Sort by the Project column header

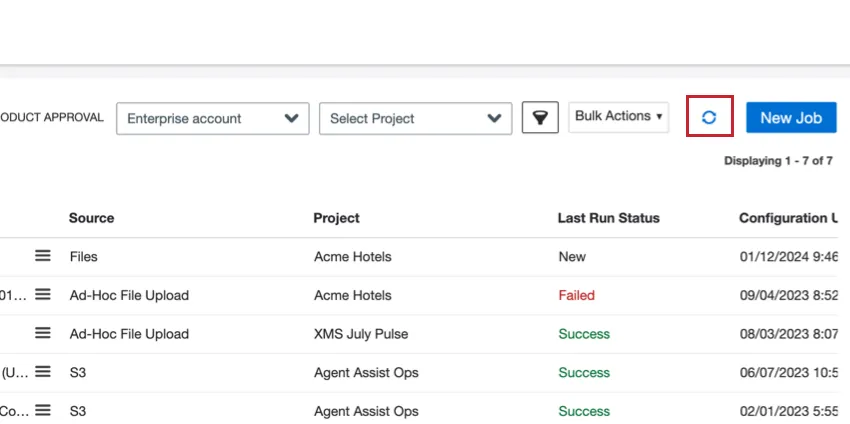click(x=336, y=218)
